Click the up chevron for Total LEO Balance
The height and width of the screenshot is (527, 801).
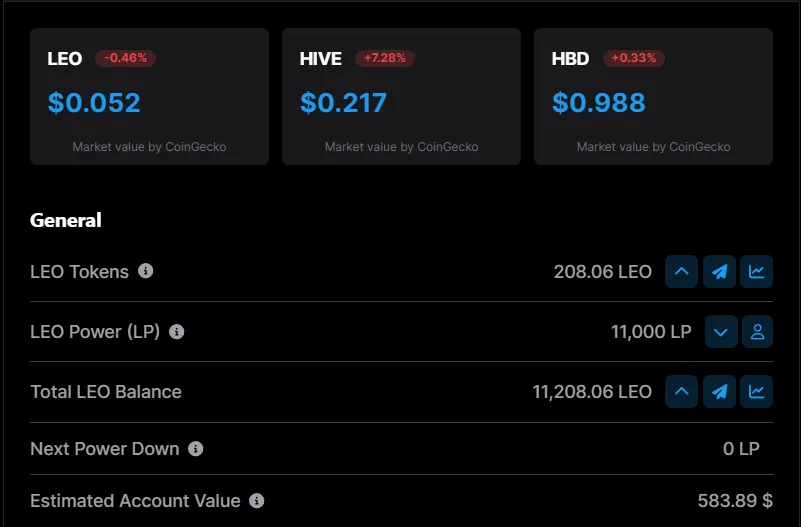coord(681,392)
